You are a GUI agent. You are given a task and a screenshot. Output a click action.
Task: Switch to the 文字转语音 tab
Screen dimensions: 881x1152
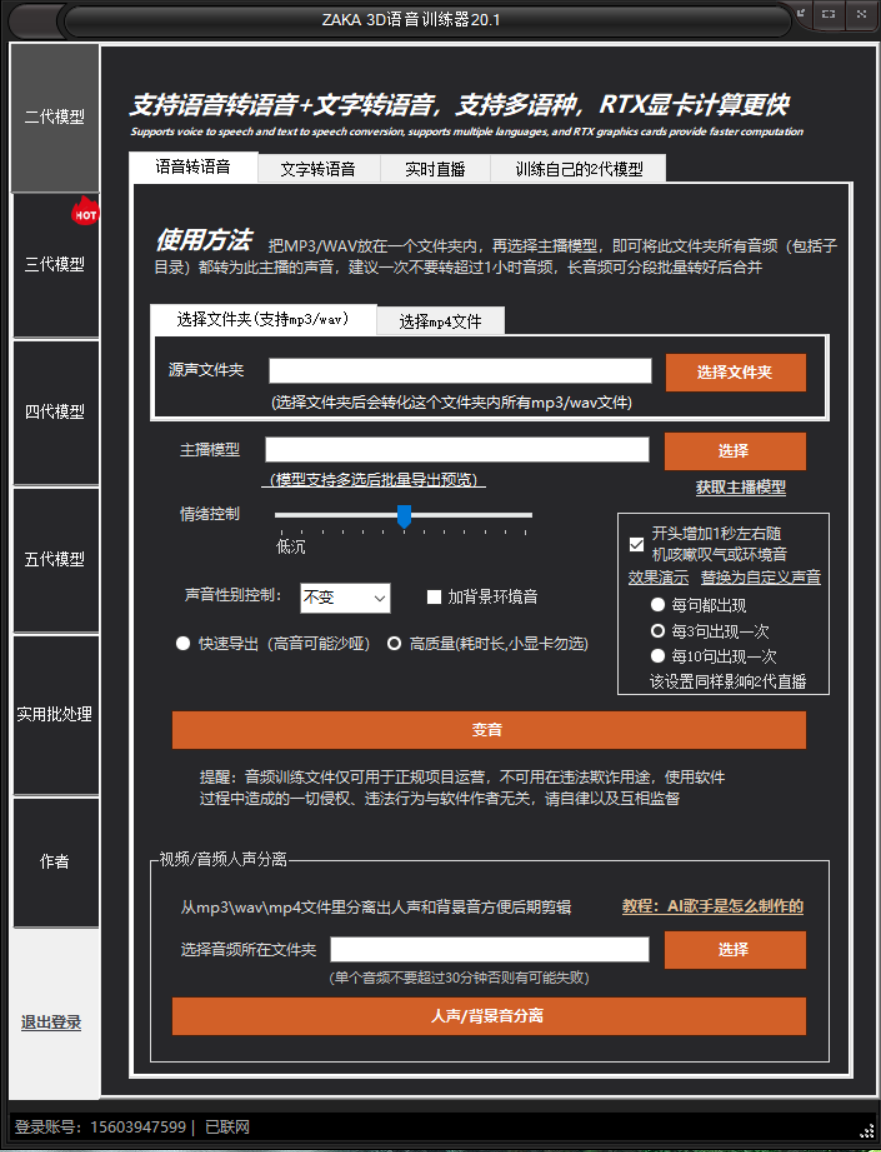(x=318, y=169)
